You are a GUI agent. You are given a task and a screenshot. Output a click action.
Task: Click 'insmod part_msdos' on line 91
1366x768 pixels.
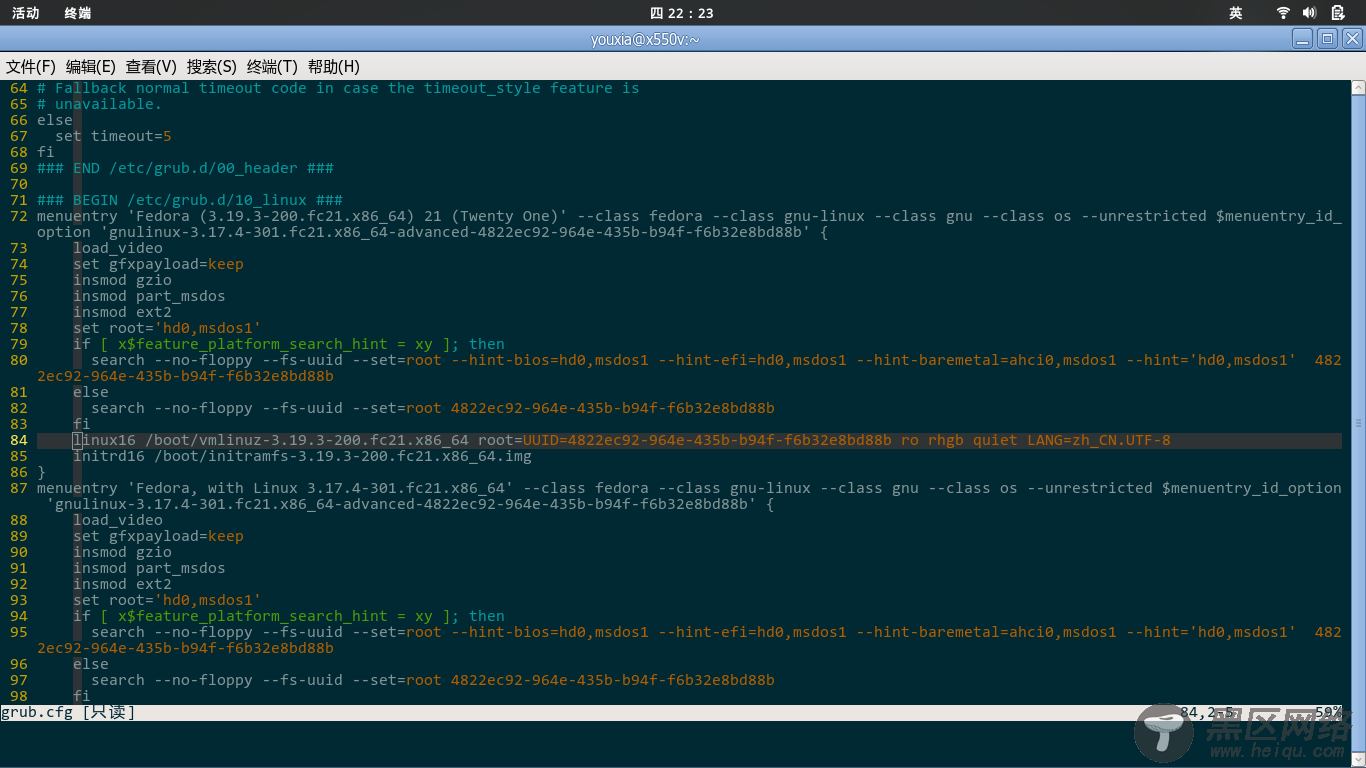(x=149, y=568)
